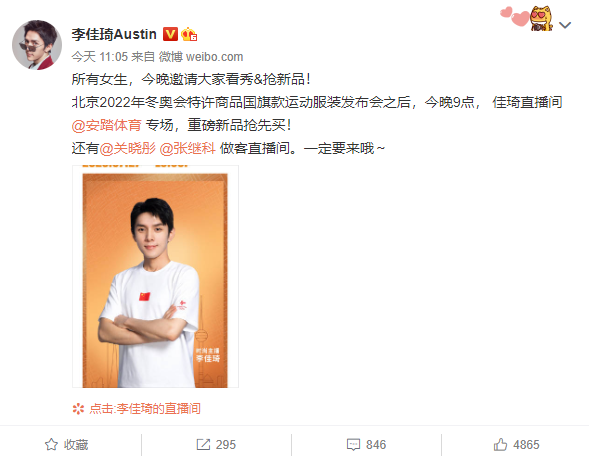Click the repost share icon
The height and width of the screenshot is (461, 589).
(x=203, y=444)
